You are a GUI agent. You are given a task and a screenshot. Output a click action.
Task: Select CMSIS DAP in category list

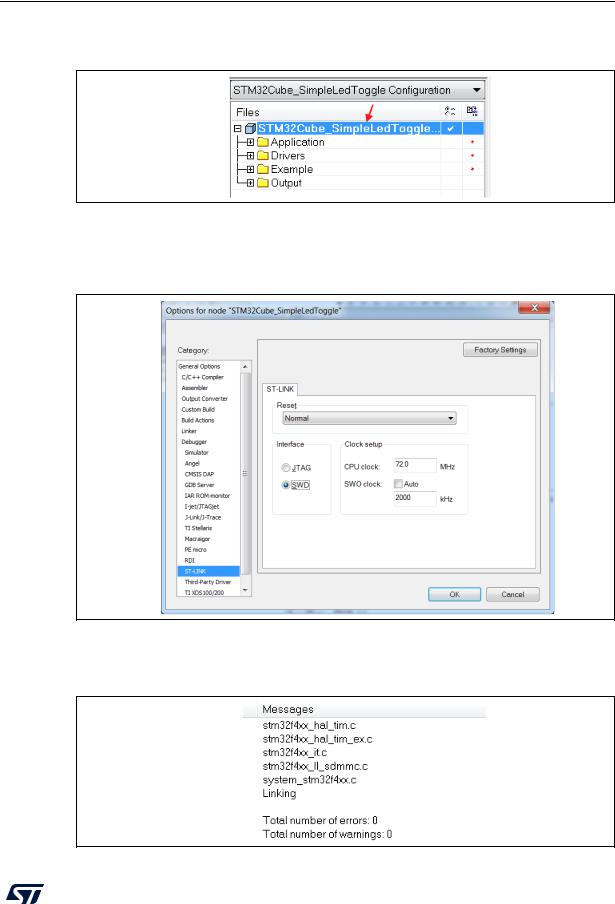199,474
